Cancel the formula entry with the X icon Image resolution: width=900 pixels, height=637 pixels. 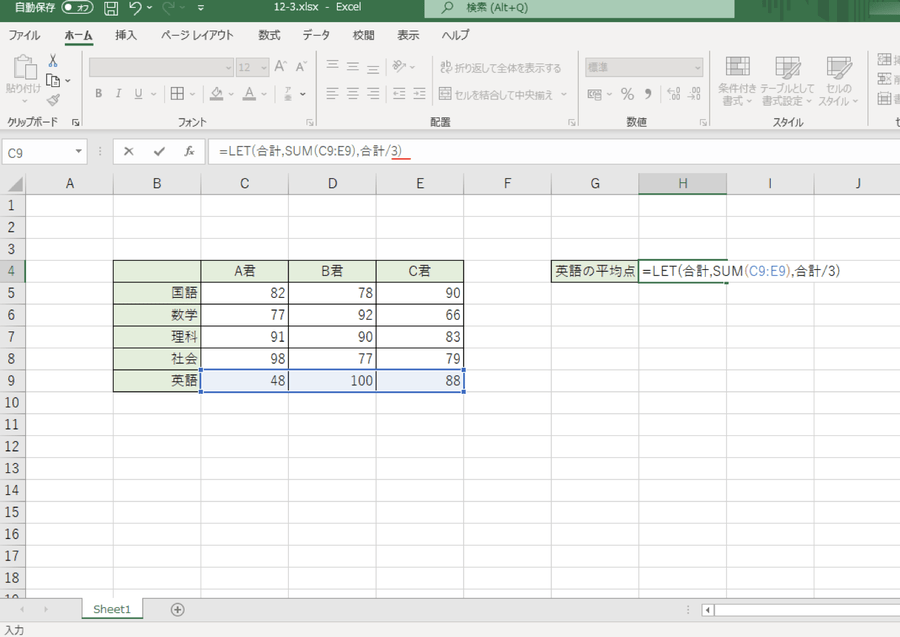(x=129, y=152)
